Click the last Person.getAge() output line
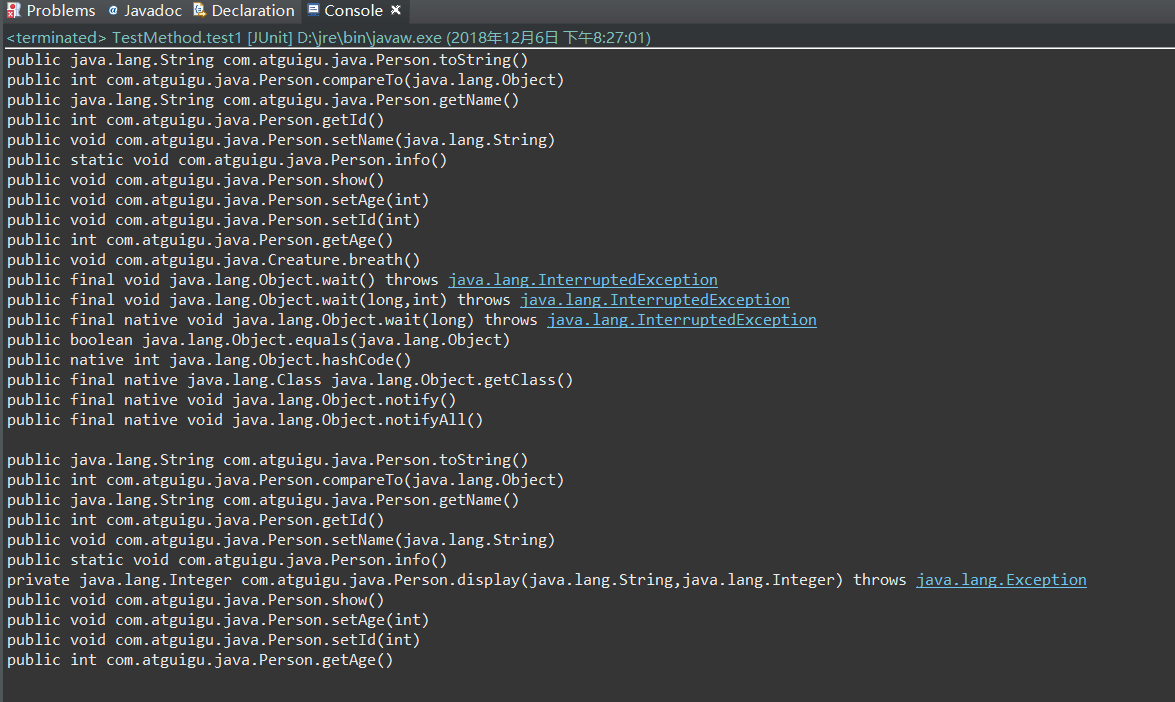 click(x=200, y=660)
